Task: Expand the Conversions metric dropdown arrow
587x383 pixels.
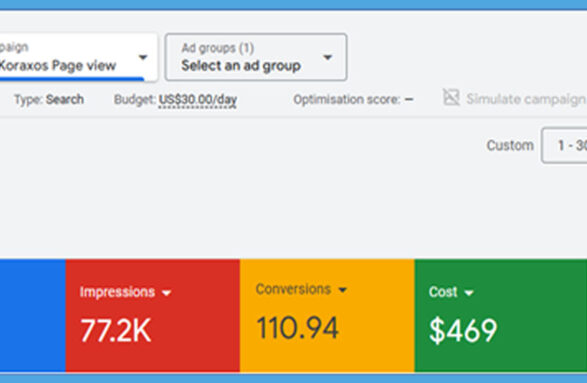Action: (343, 289)
